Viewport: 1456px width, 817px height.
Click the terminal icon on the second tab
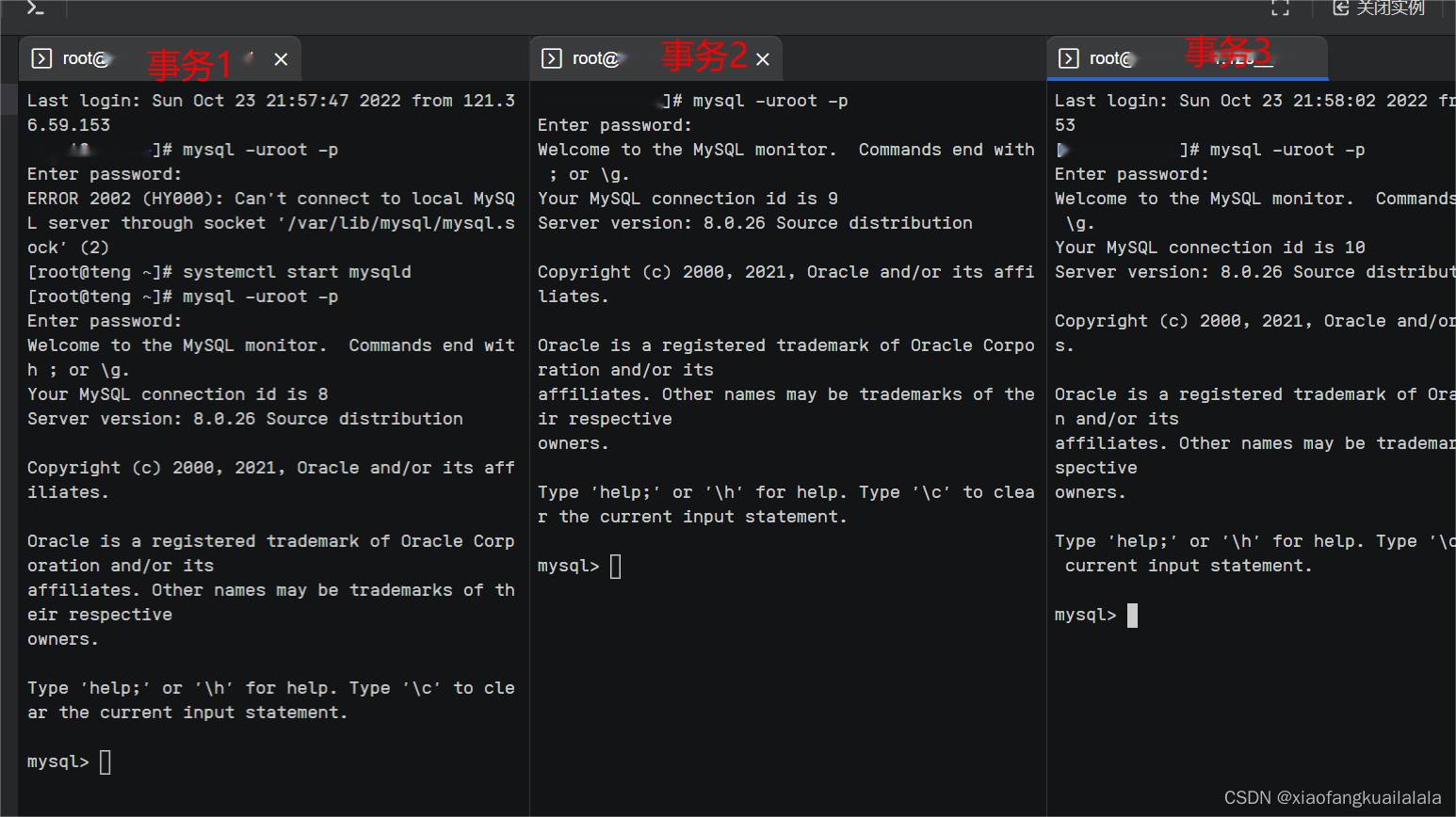coord(552,58)
